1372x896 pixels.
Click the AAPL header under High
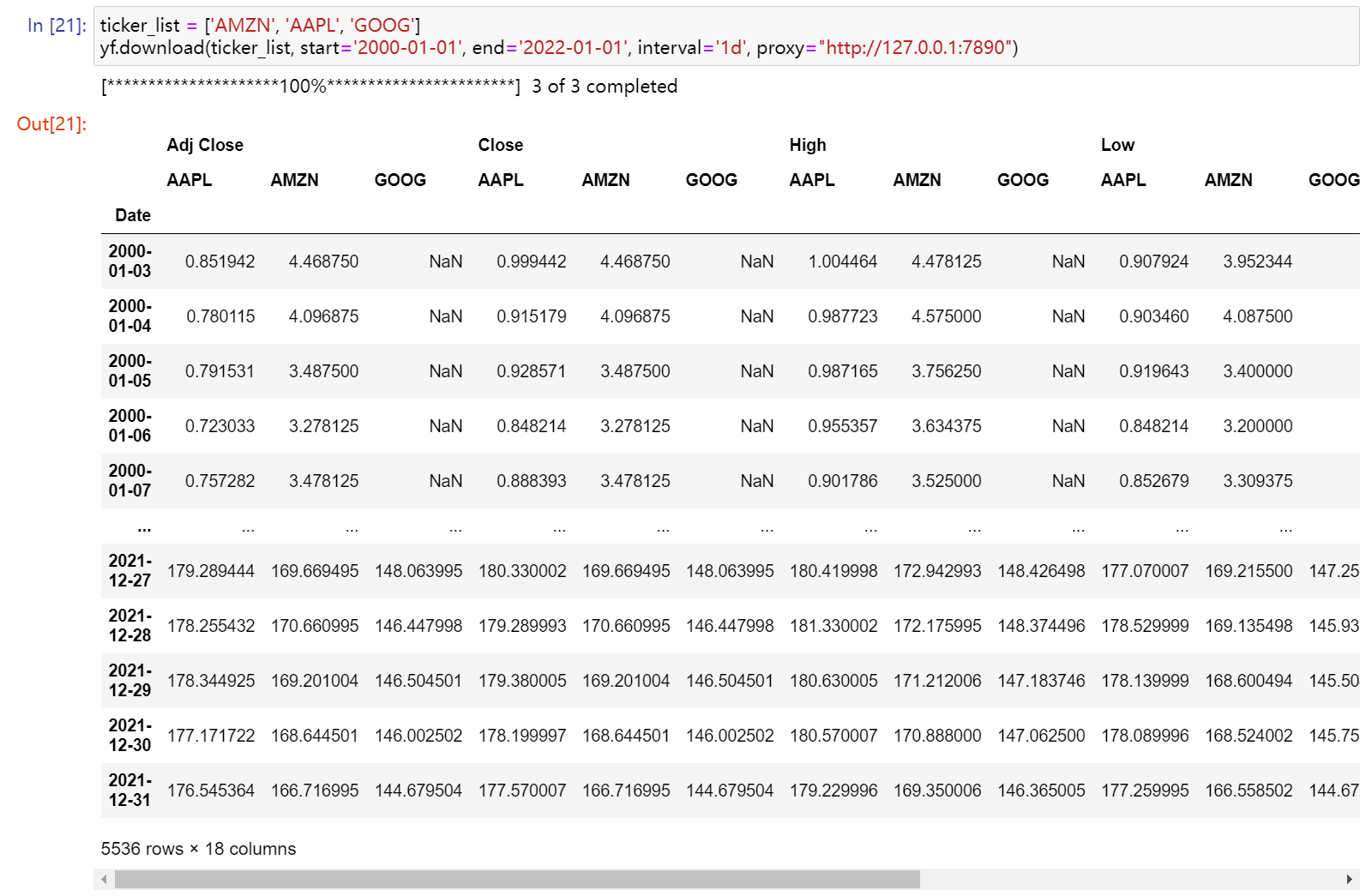point(812,180)
